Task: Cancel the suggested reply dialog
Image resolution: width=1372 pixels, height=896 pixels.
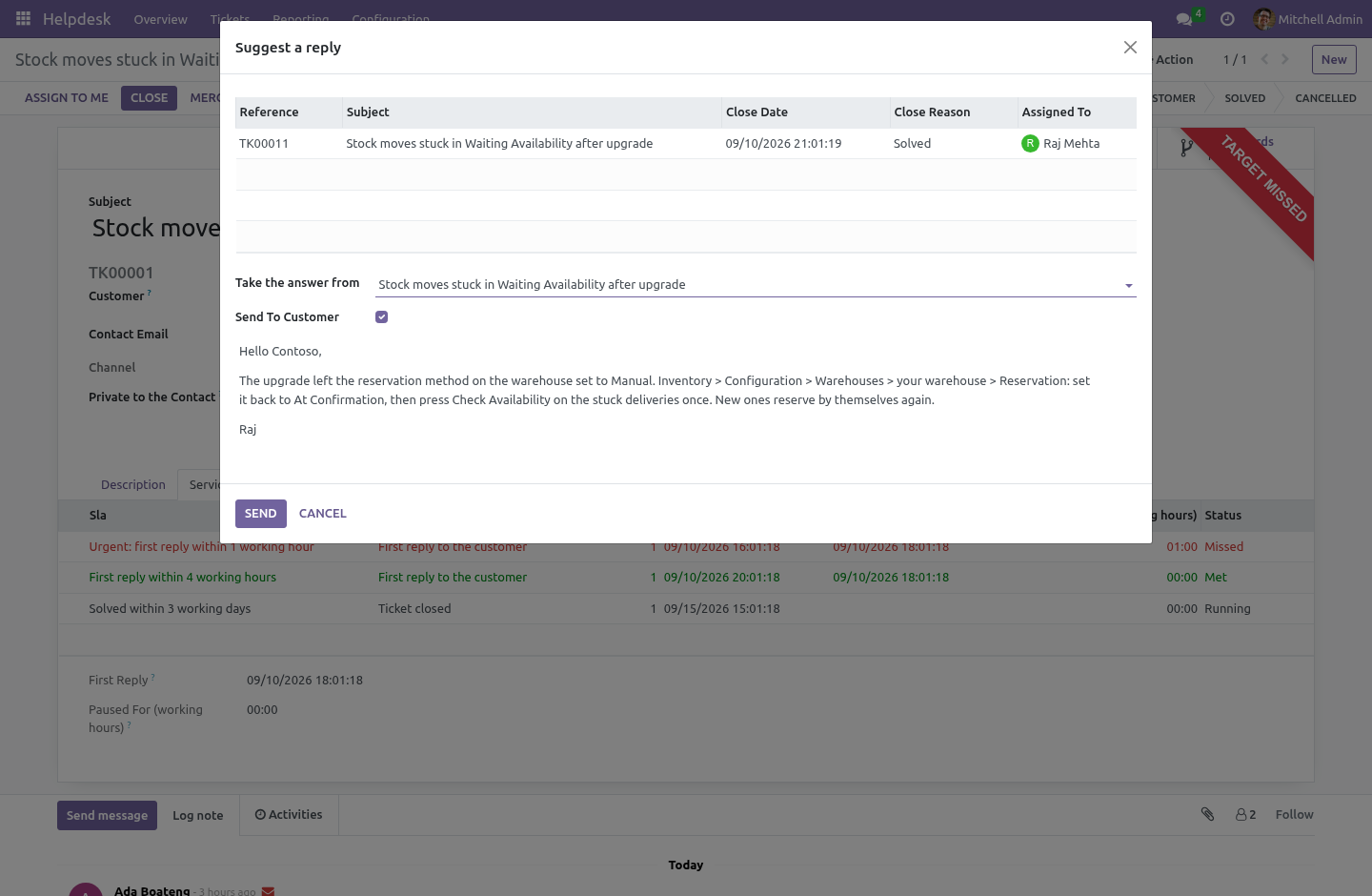Action: (x=323, y=514)
